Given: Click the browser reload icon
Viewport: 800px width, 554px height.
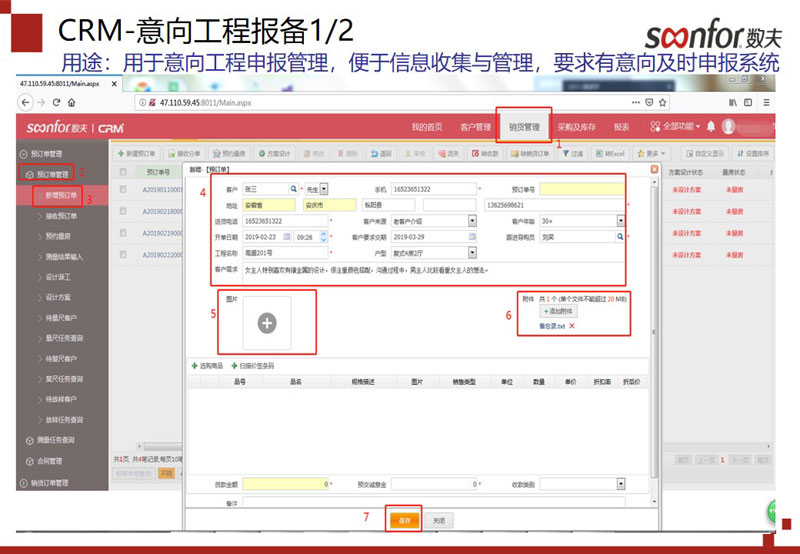Looking at the screenshot, I should click(x=57, y=103).
